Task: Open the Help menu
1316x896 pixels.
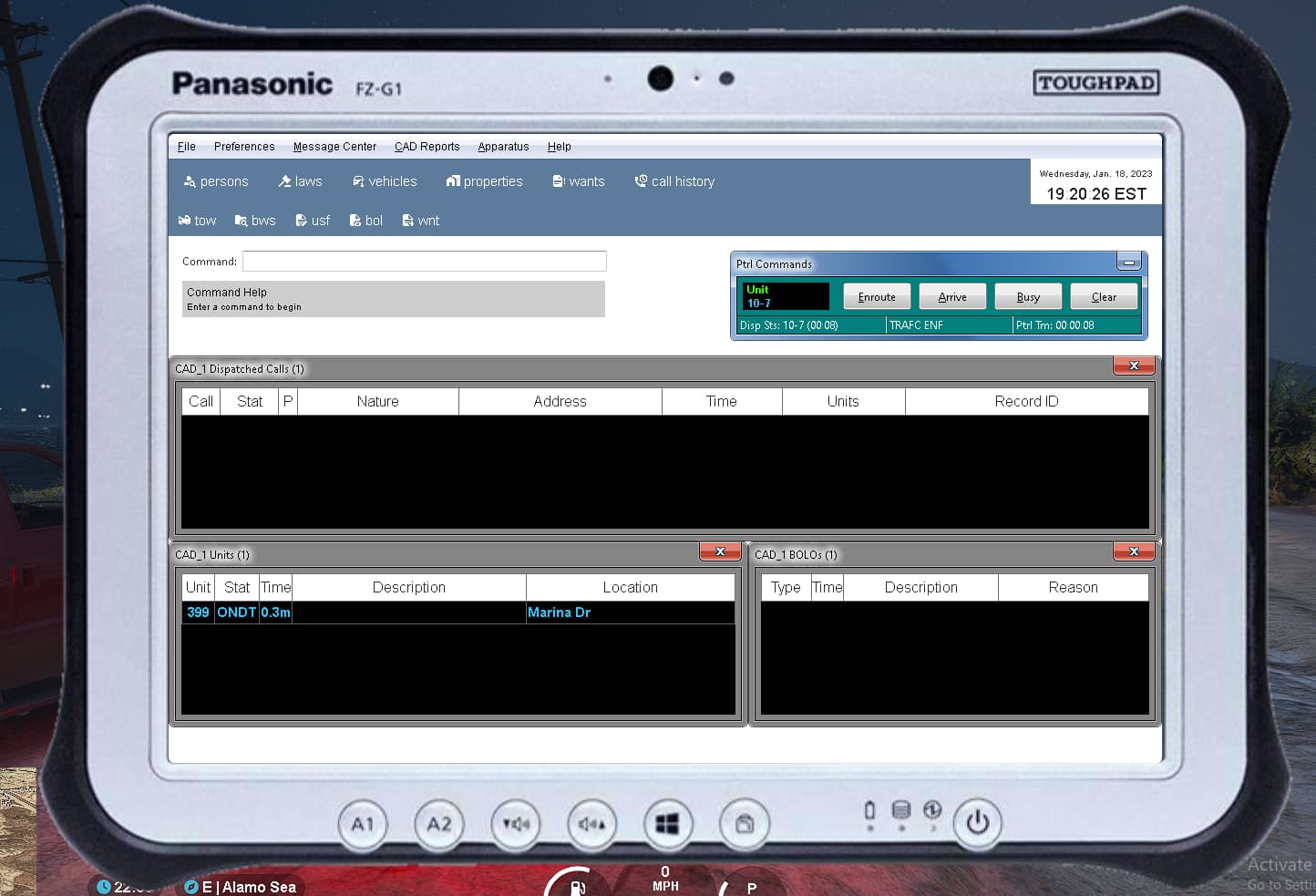Action: click(560, 147)
